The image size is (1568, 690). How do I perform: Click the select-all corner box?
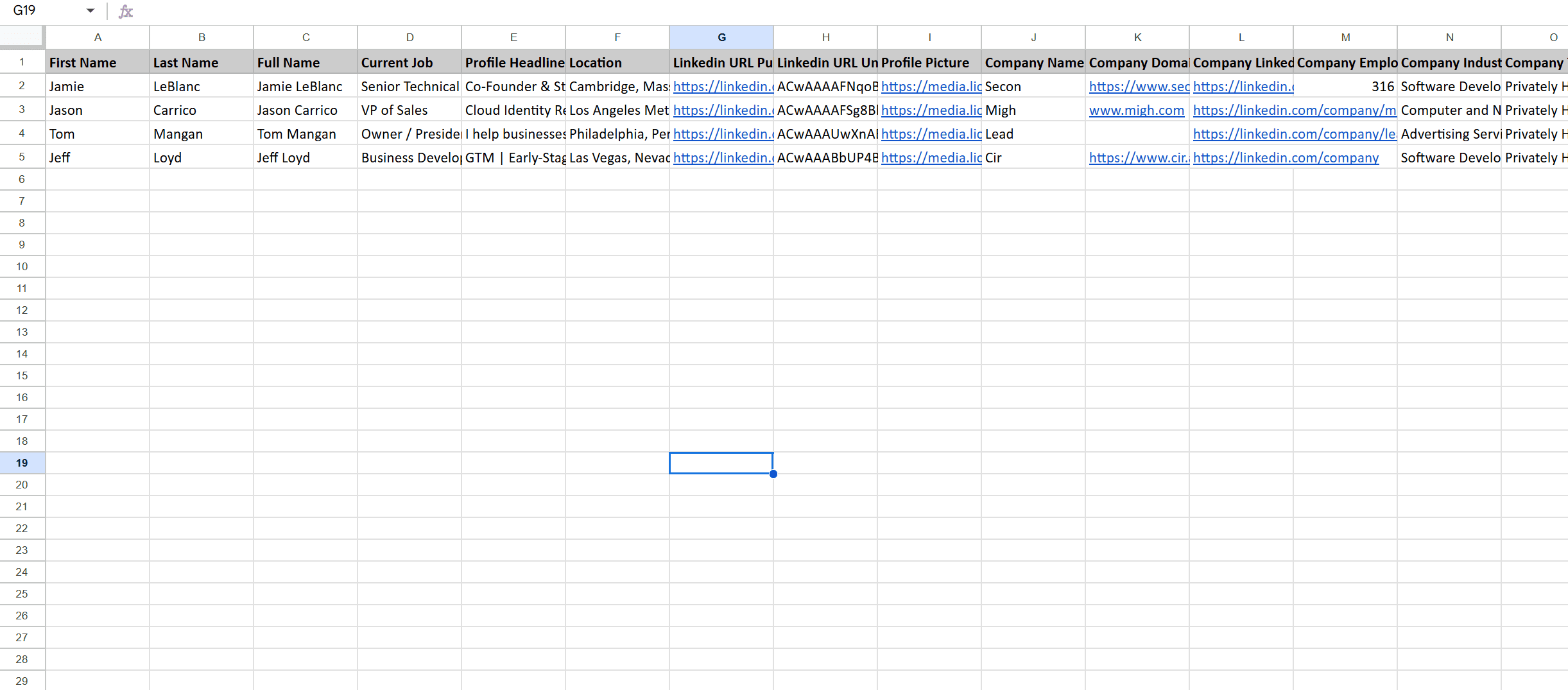[x=22, y=37]
